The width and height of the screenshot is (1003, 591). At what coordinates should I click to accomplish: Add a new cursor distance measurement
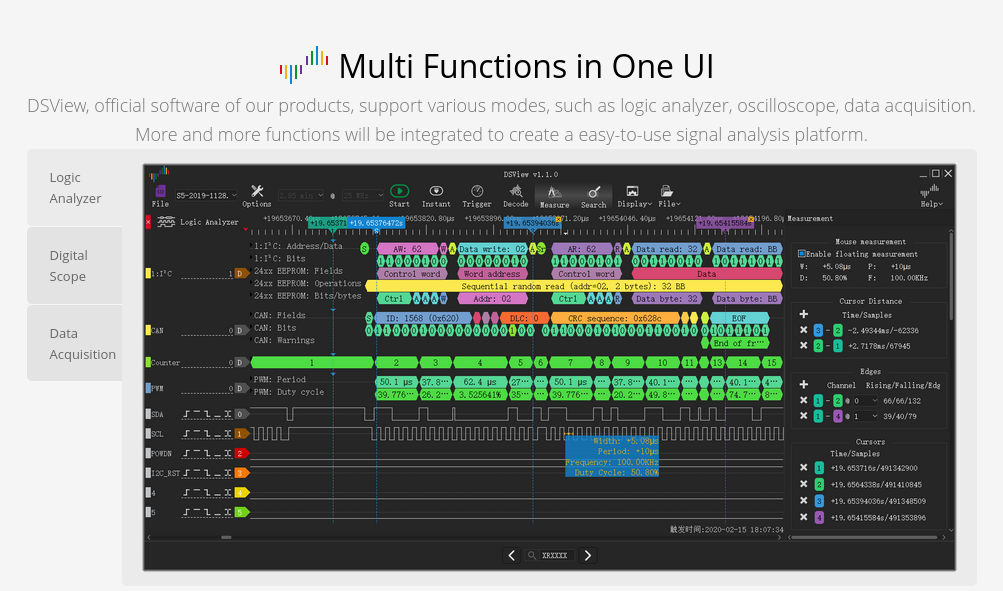click(803, 313)
